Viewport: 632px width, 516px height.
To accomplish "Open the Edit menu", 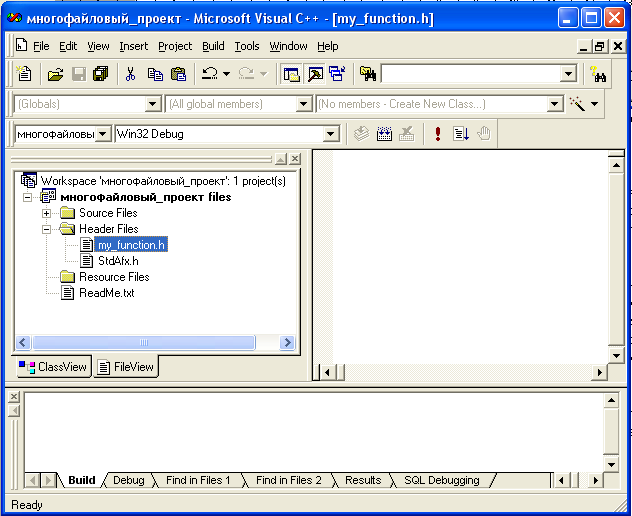I will [68, 46].
